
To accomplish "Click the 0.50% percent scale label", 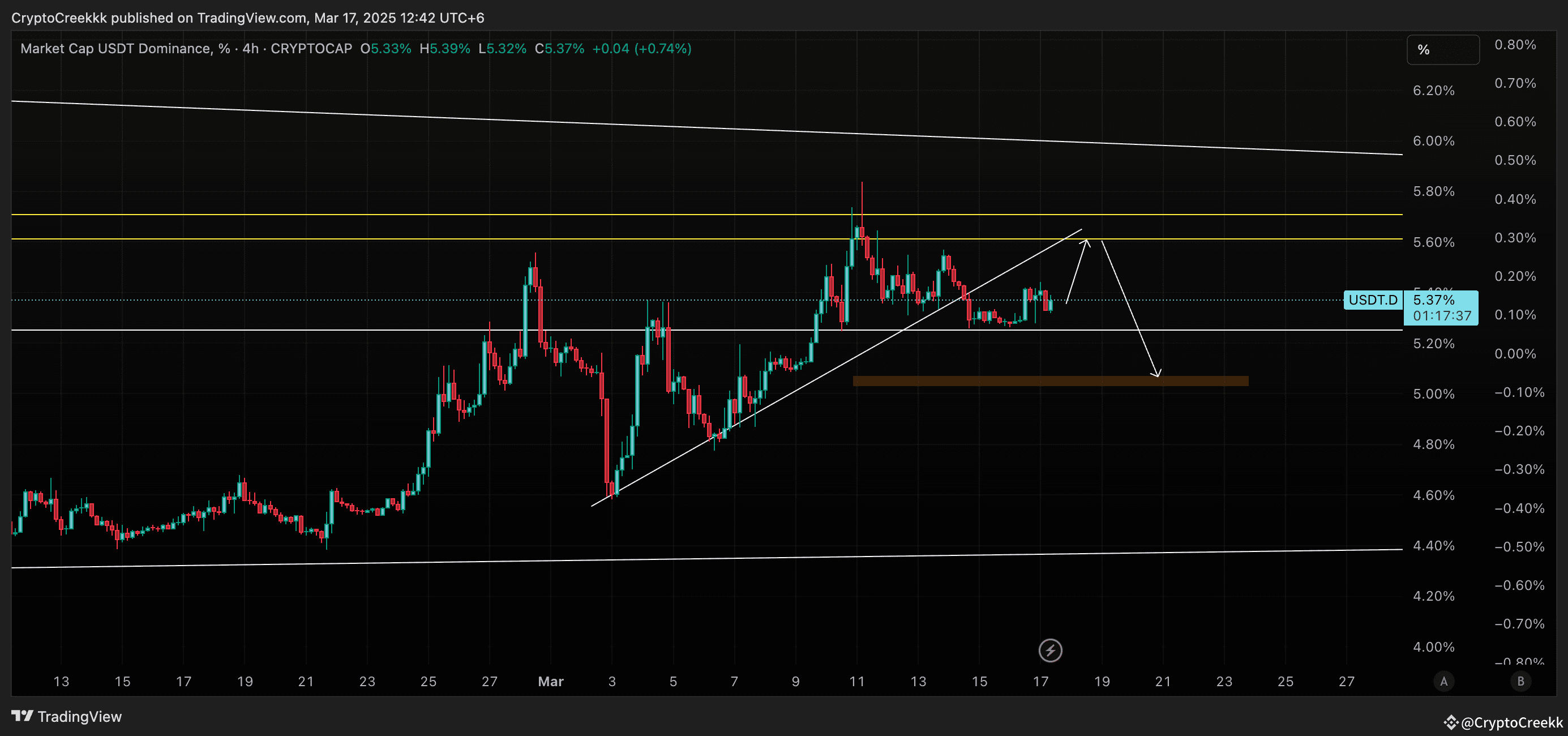I will 1515,160.
